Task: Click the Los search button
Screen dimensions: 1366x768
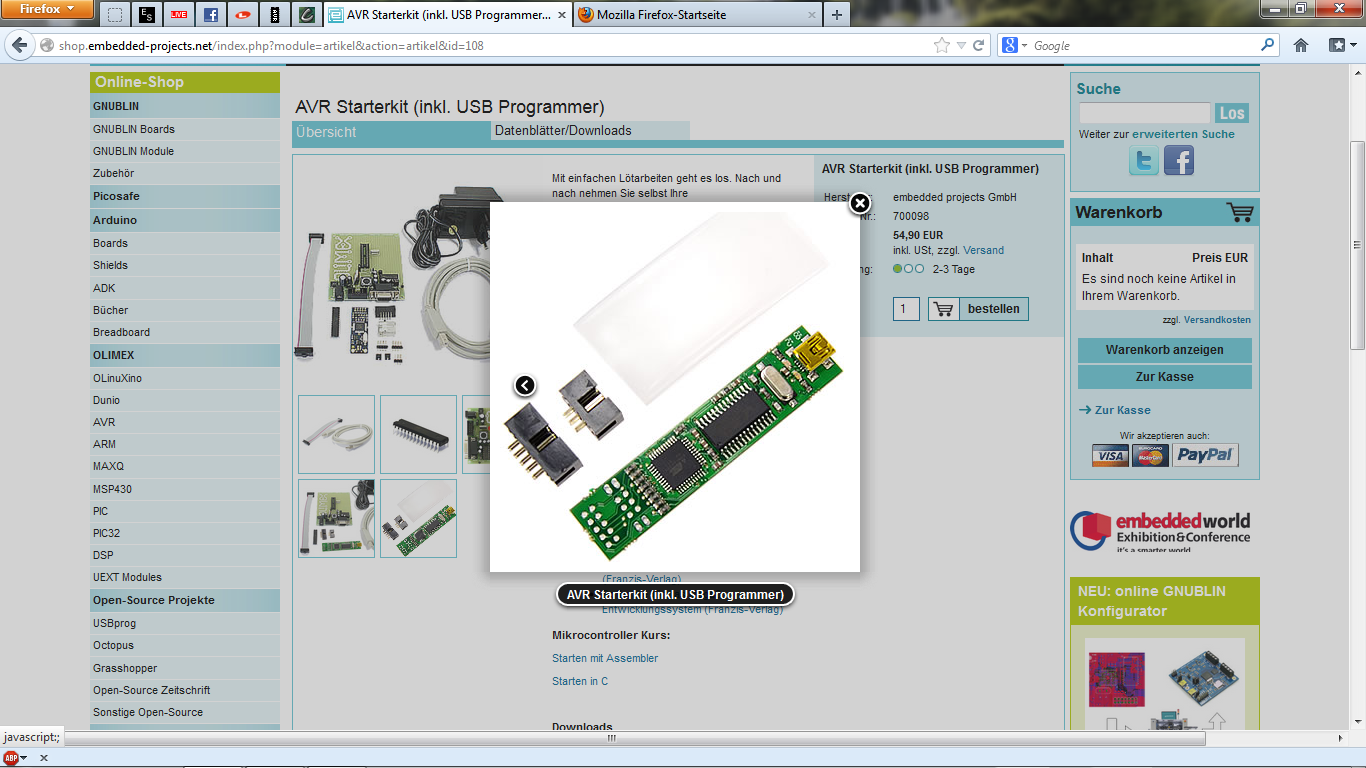Action: [1232, 113]
